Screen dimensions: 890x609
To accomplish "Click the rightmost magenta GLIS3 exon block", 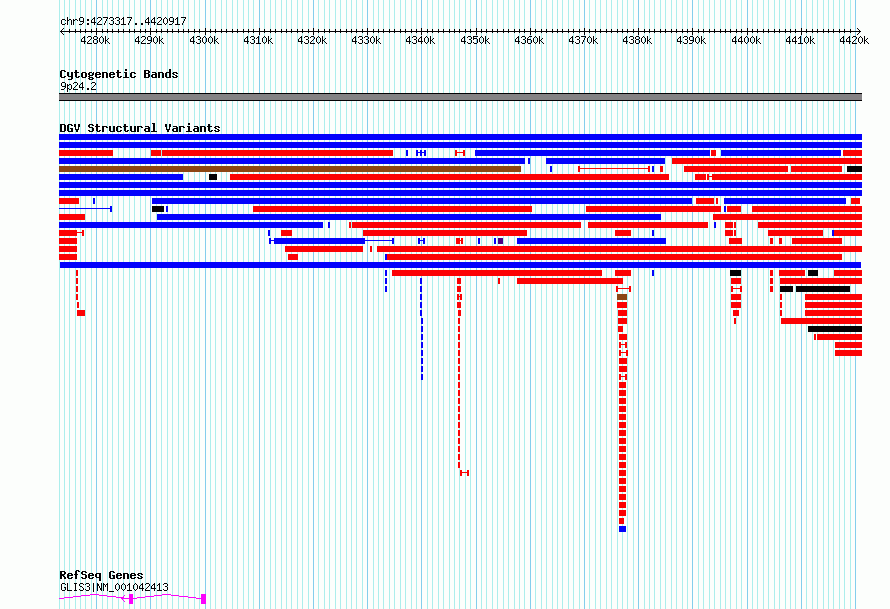I will 204,599.
